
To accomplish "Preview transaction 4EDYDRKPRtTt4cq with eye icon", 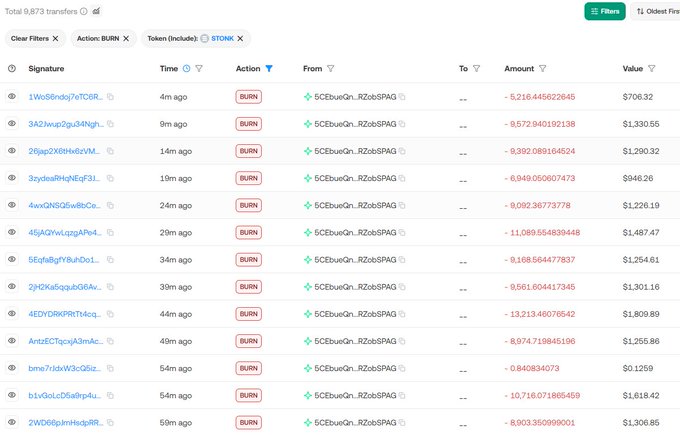I will tap(12, 314).
